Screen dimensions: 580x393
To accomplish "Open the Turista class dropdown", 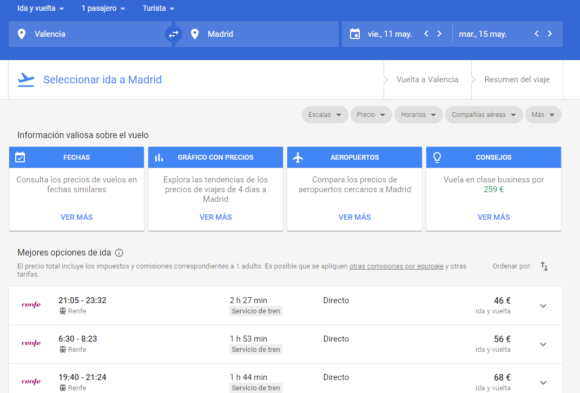I will [158, 8].
